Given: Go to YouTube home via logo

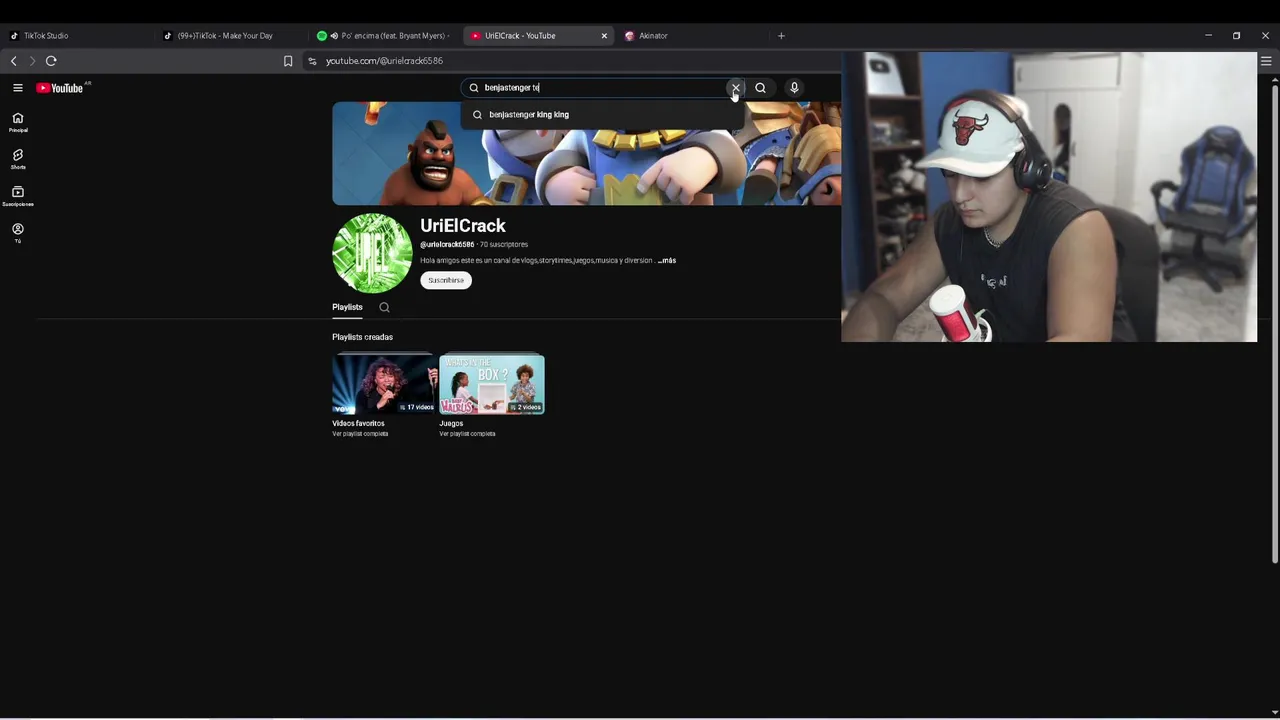Looking at the screenshot, I should (x=60, y=88).
